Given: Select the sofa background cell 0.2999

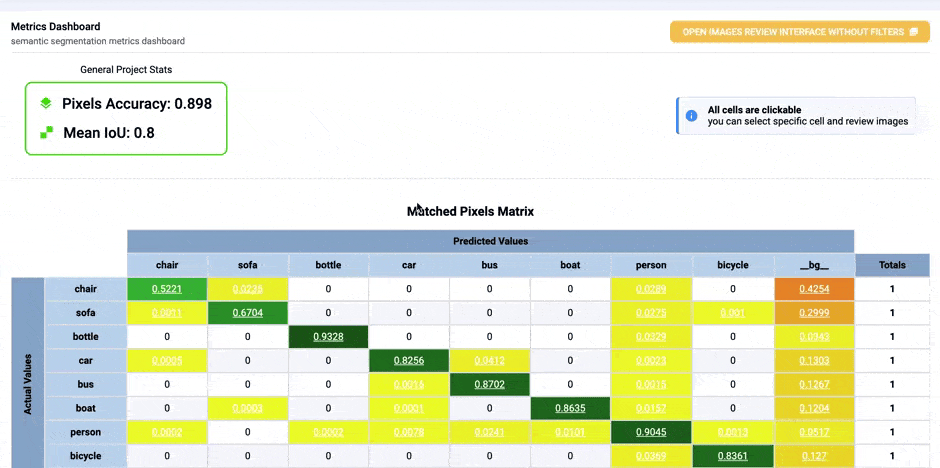Looking at the screenshot, I should pos(814,312).
